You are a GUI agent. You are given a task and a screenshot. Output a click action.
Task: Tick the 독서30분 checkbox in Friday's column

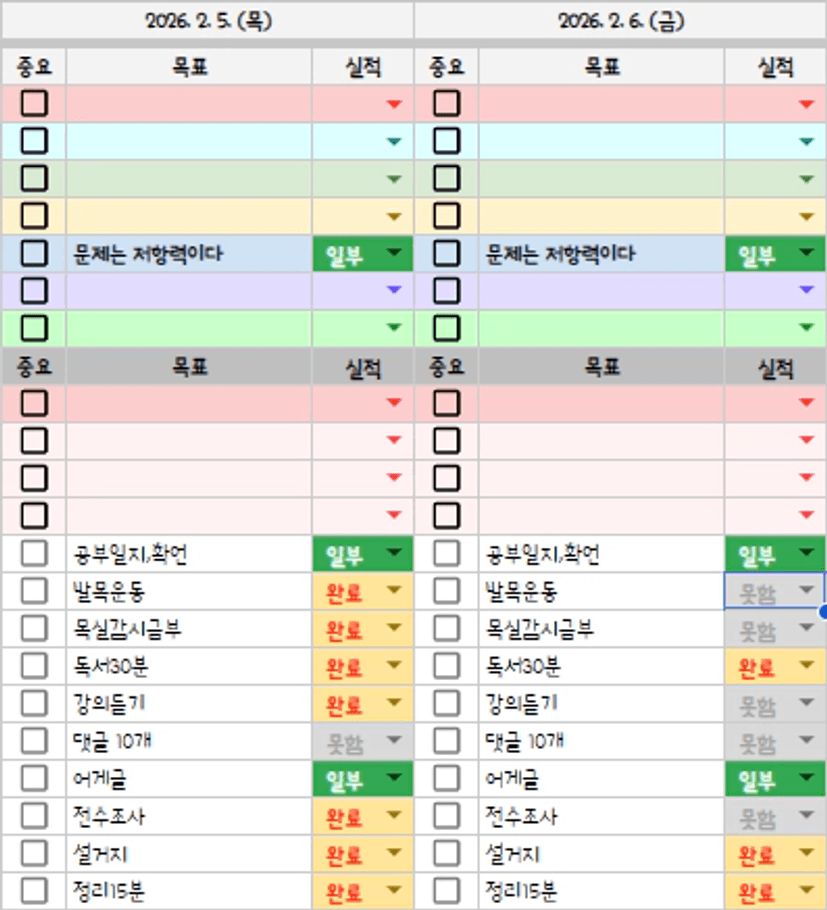[446, 666]
